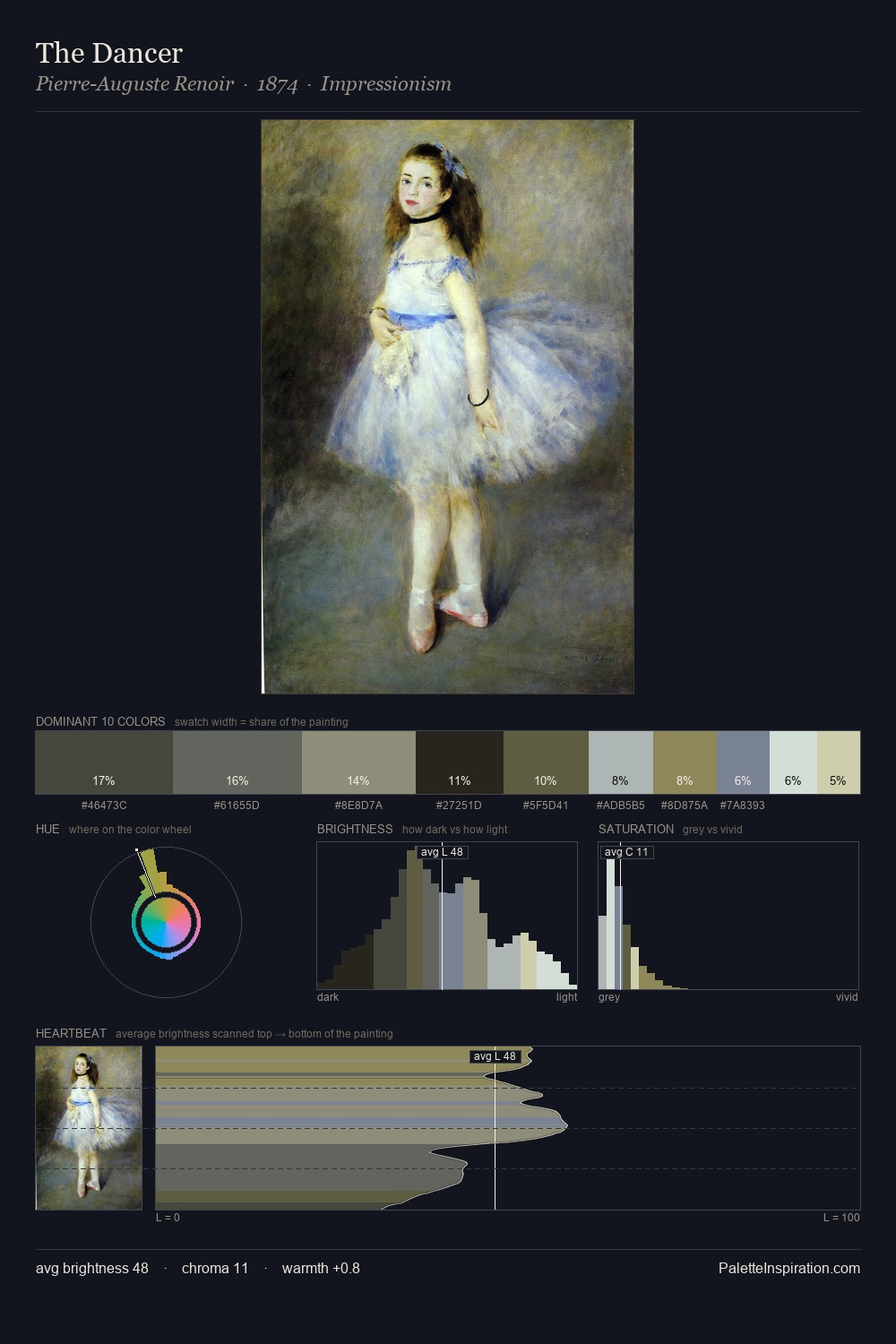Click the 'avg C 11' label in saturation chart
The width and height of the screenshot is (896, 1344).
[x=626, y=852]
